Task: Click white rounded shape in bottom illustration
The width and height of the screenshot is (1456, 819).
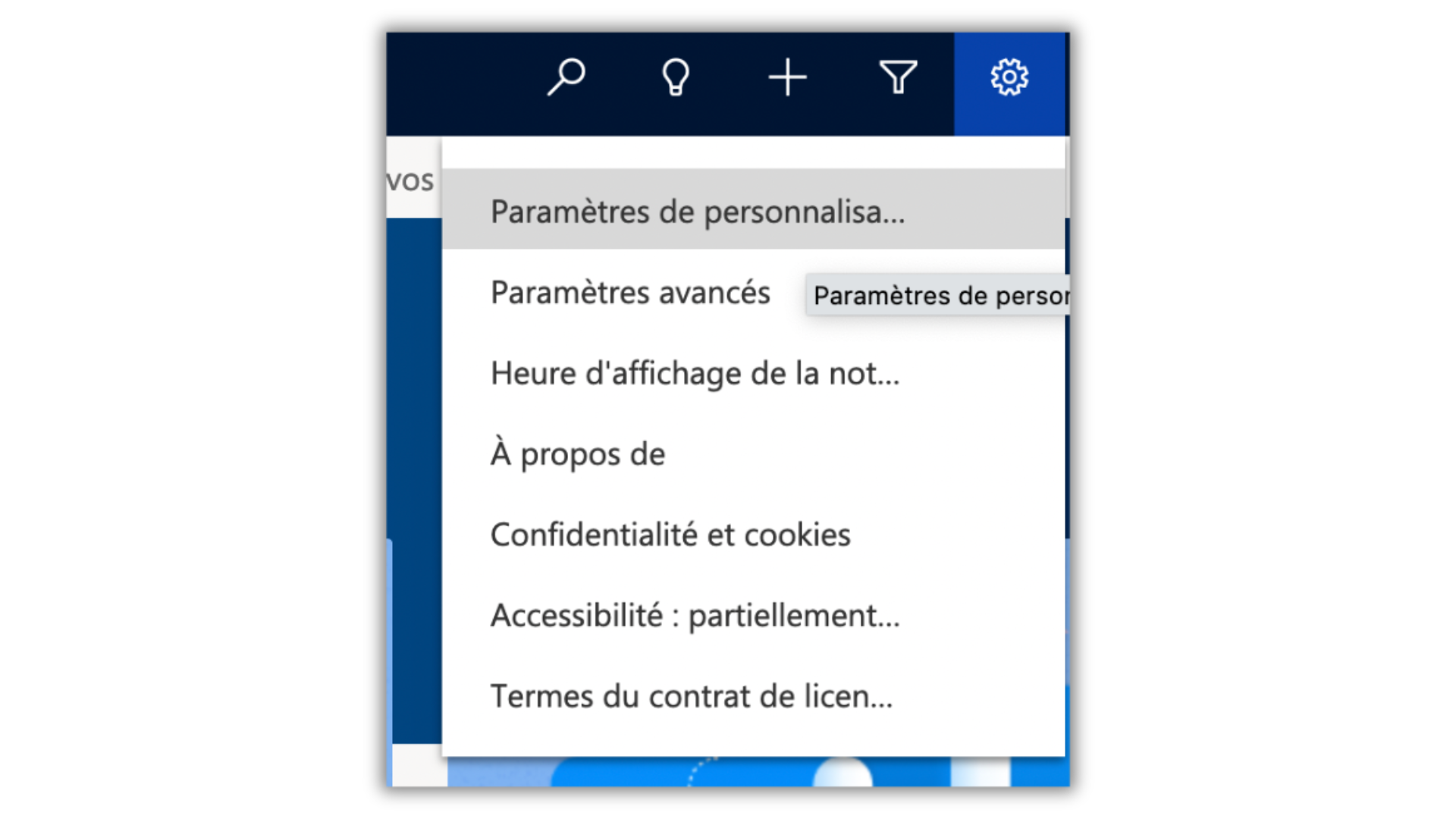Action: (x=843, y=773)
